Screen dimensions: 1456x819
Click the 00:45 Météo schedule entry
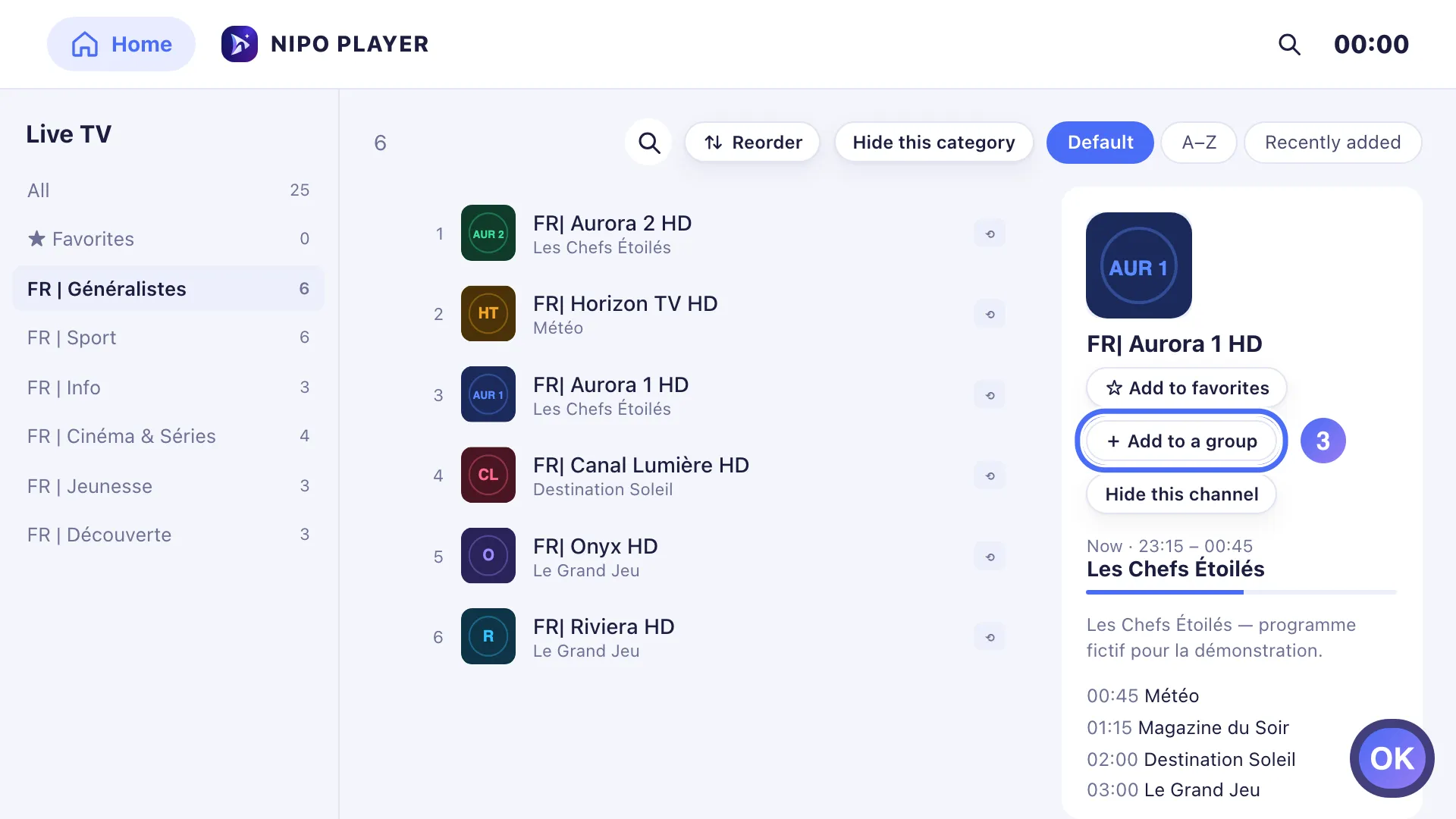coord(1143,695)
